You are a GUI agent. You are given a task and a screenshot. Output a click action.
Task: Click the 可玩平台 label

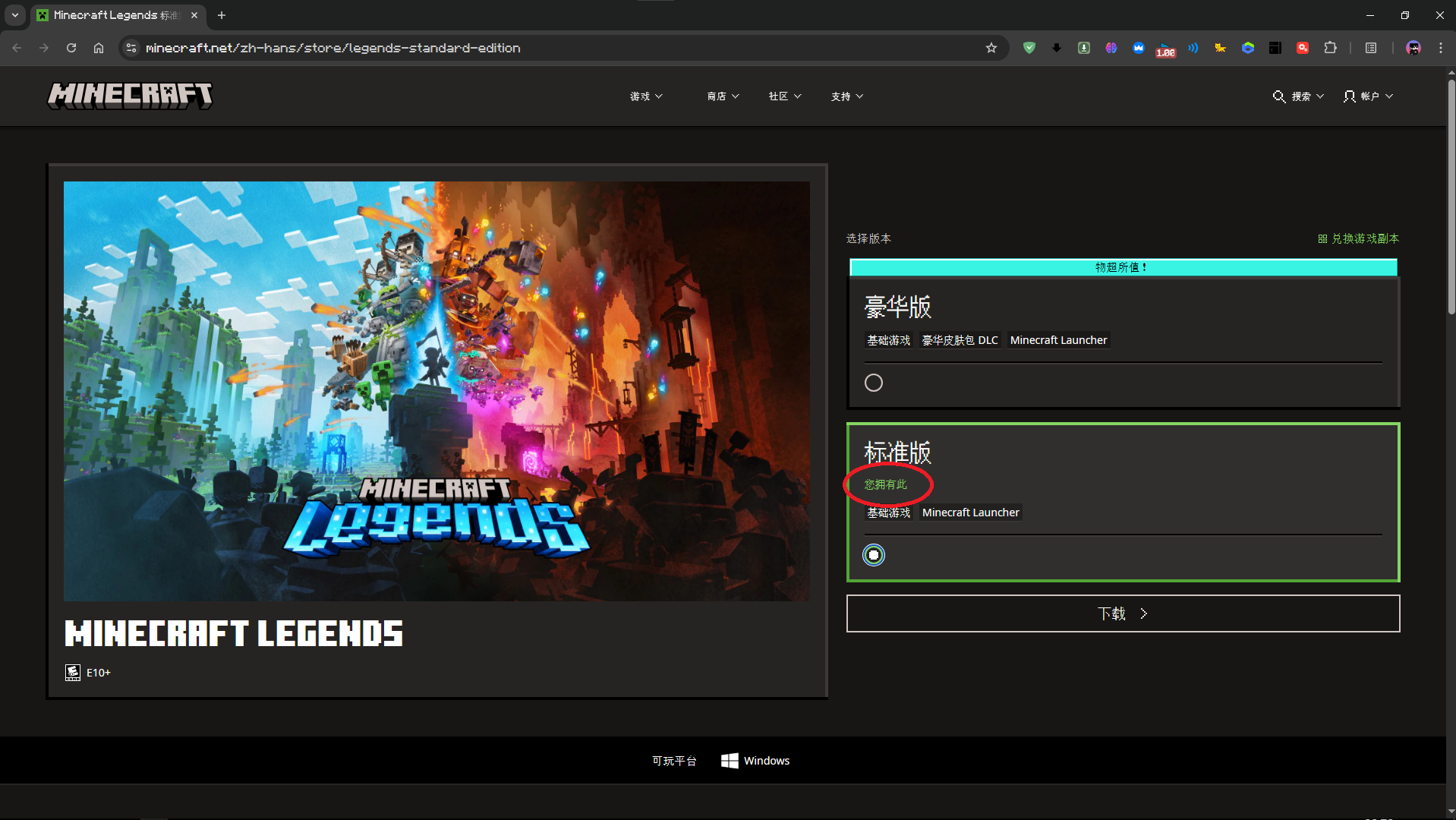(674, 761)
